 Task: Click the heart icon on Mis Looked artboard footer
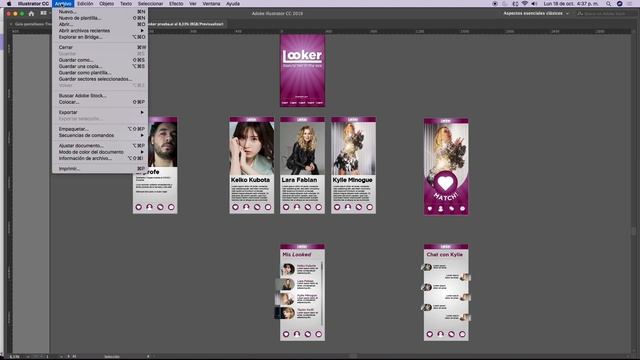[286, 334]
